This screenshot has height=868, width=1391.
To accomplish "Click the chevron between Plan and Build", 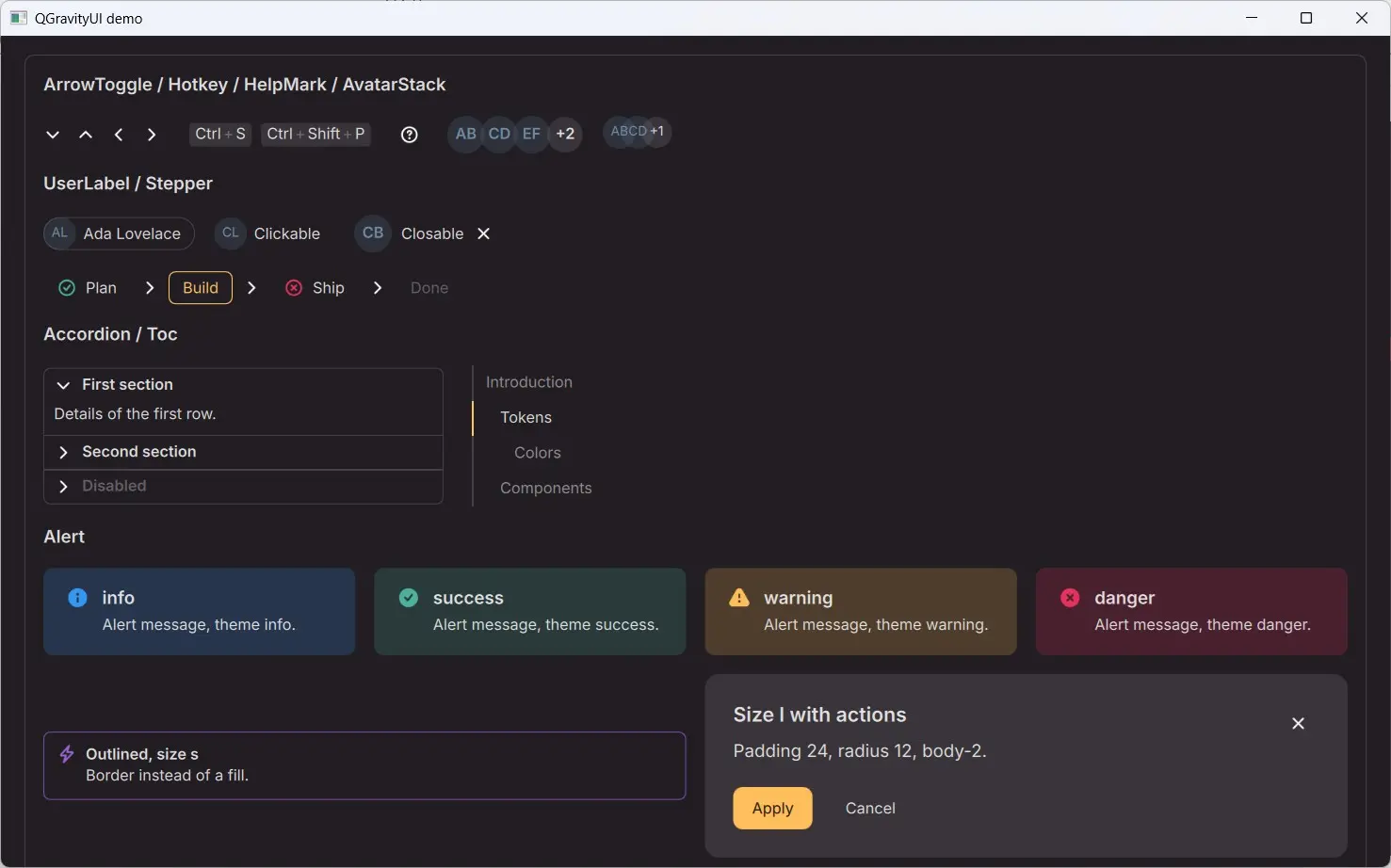I will 150,288.
